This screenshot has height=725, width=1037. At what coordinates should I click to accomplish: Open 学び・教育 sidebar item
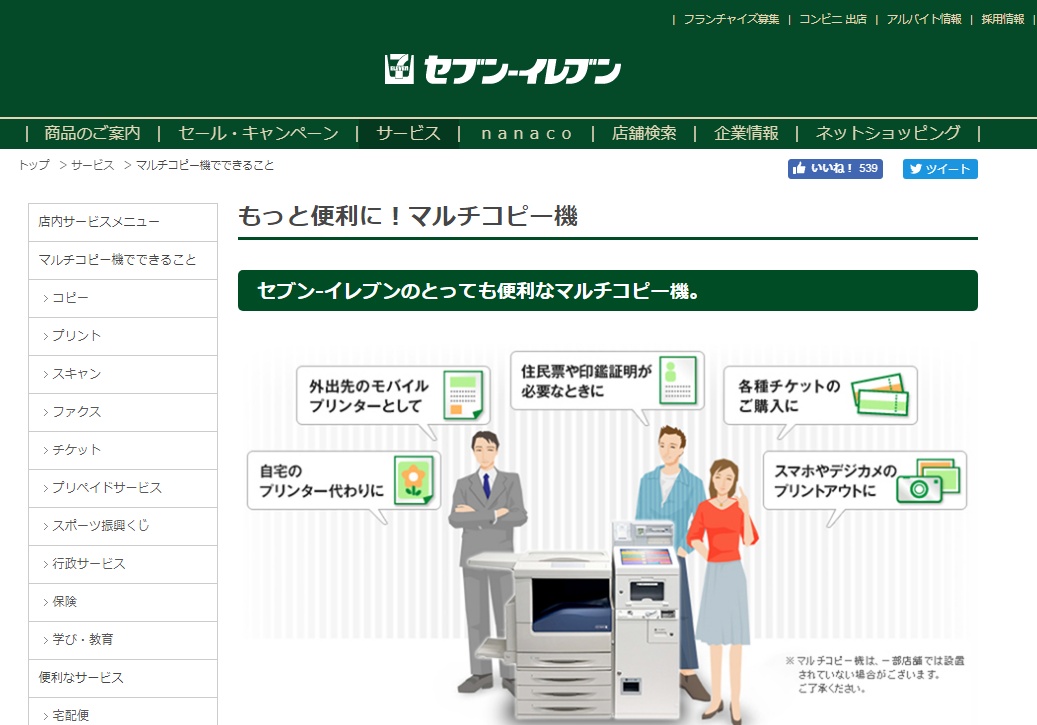click(x=123, y=640)
